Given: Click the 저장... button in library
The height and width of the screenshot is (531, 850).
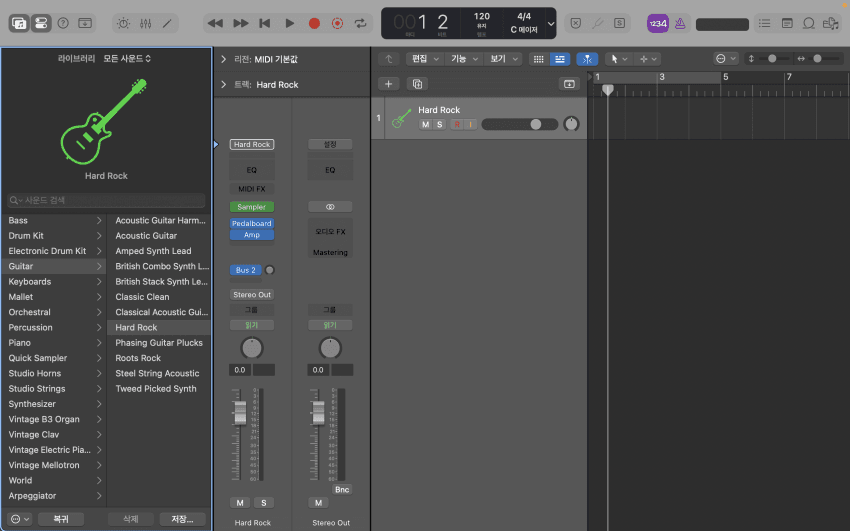Looking at the screenshot, I should 182,519.
